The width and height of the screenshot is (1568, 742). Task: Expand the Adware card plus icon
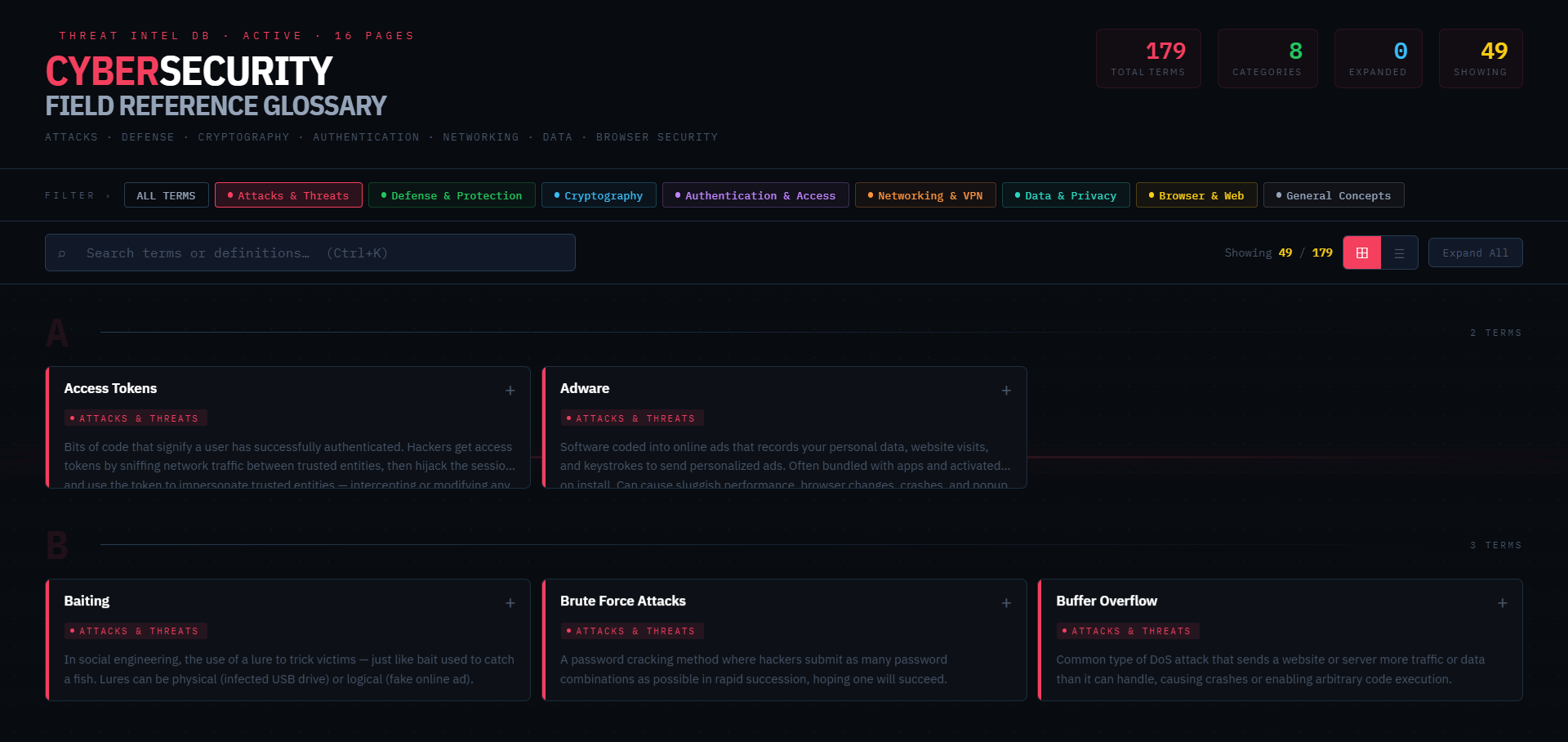tap(1006, 391)
